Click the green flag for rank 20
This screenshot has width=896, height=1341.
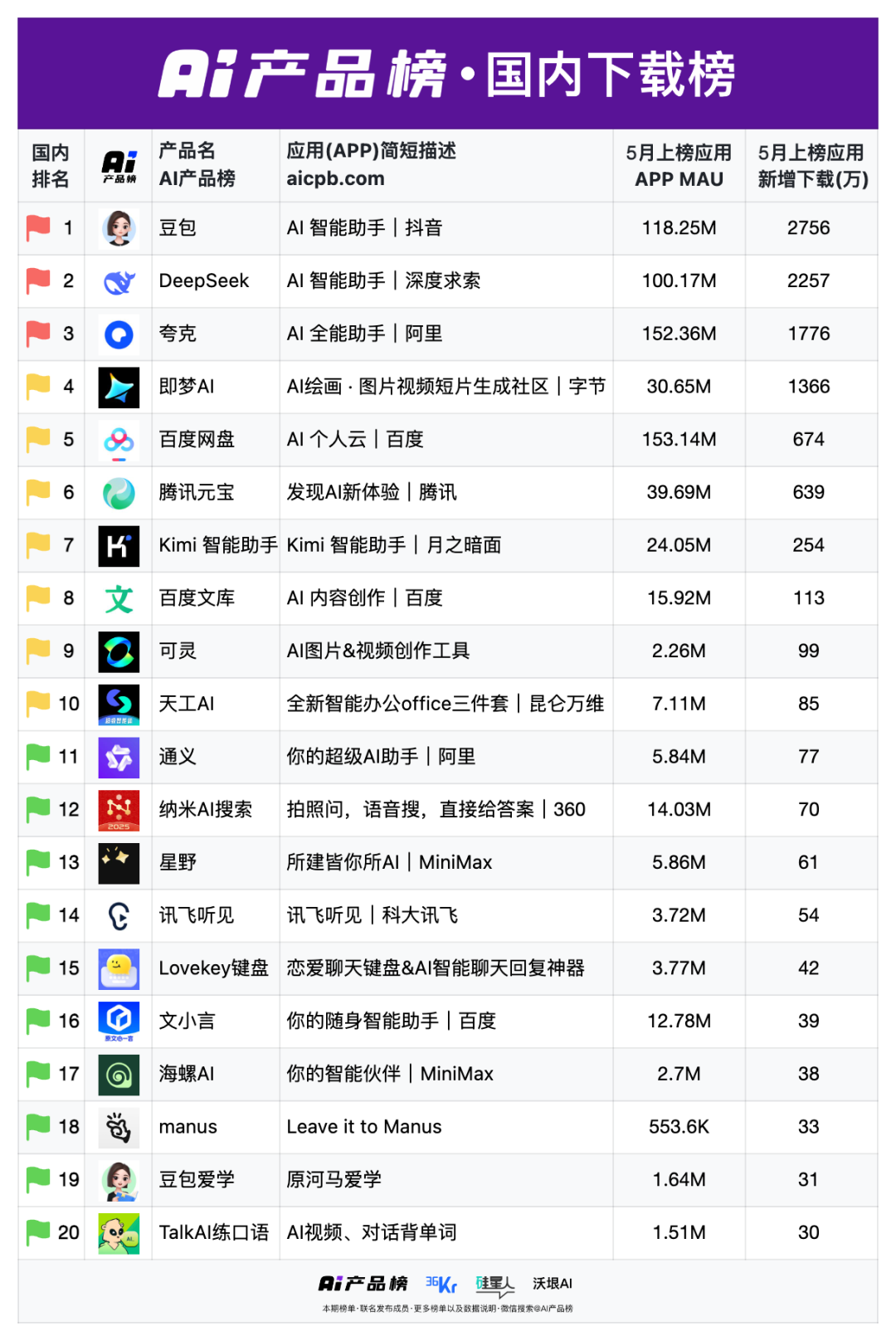[x=38, y=1232]
